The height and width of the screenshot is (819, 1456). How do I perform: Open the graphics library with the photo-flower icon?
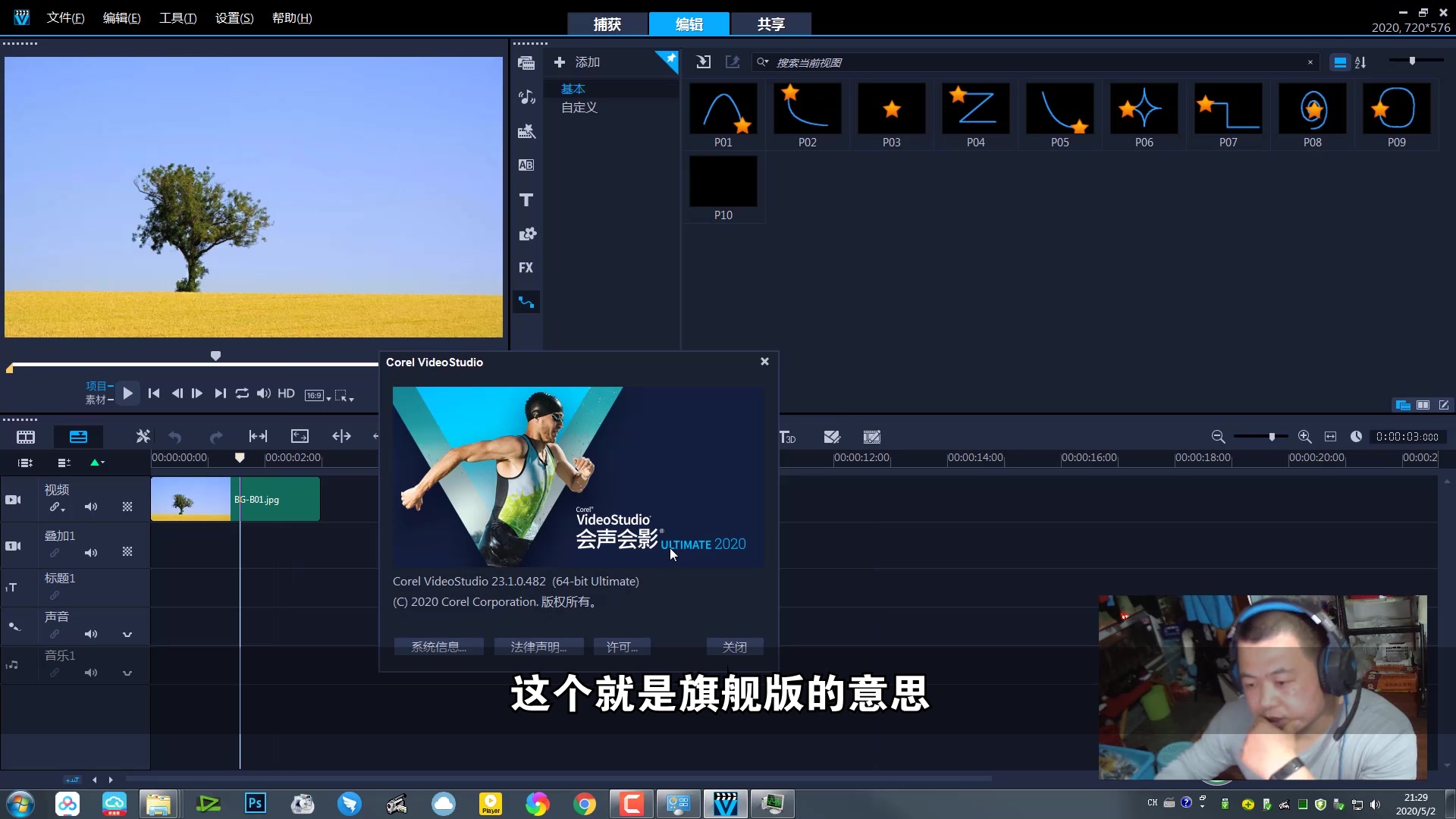tap(527, 234)
